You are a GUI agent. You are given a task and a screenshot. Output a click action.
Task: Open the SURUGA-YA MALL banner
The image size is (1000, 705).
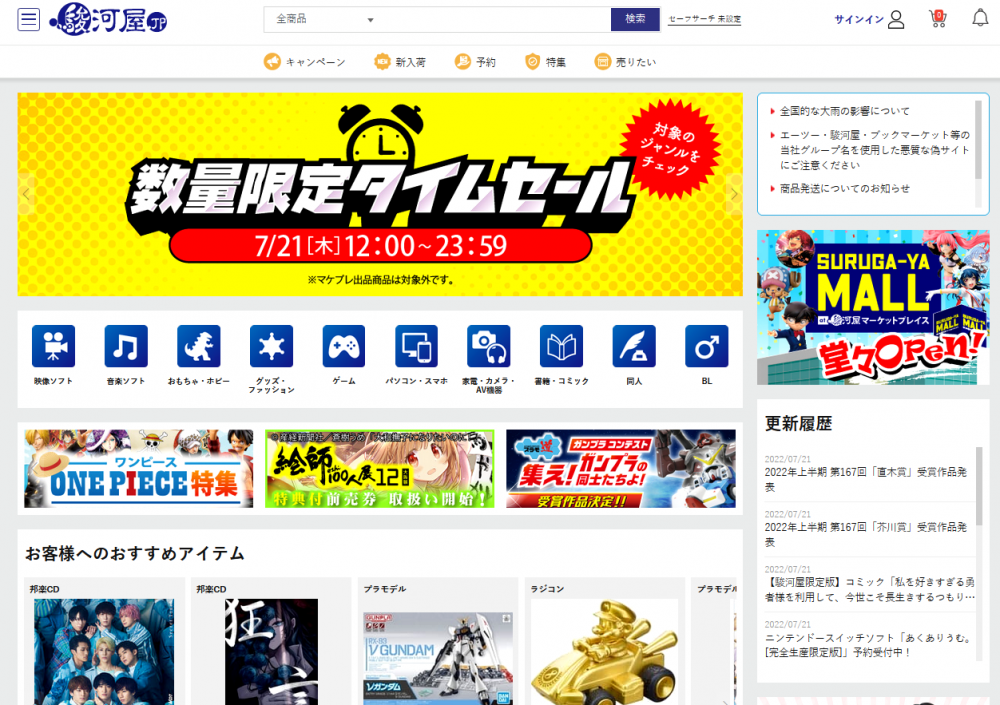(x=873, y=308)
